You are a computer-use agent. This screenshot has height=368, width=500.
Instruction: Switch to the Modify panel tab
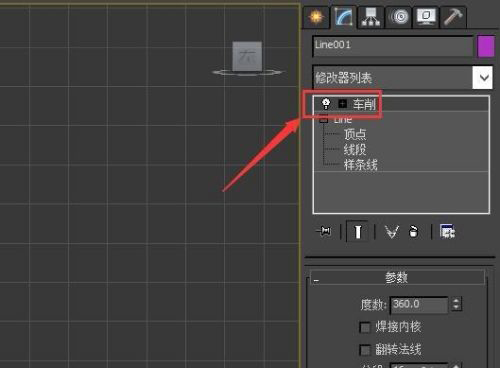(x=343, y=17)
